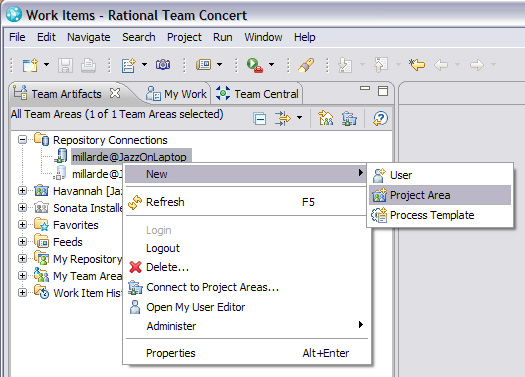Click the Collapse All icon
Screen dimensions: 525x377
[260, 119]
